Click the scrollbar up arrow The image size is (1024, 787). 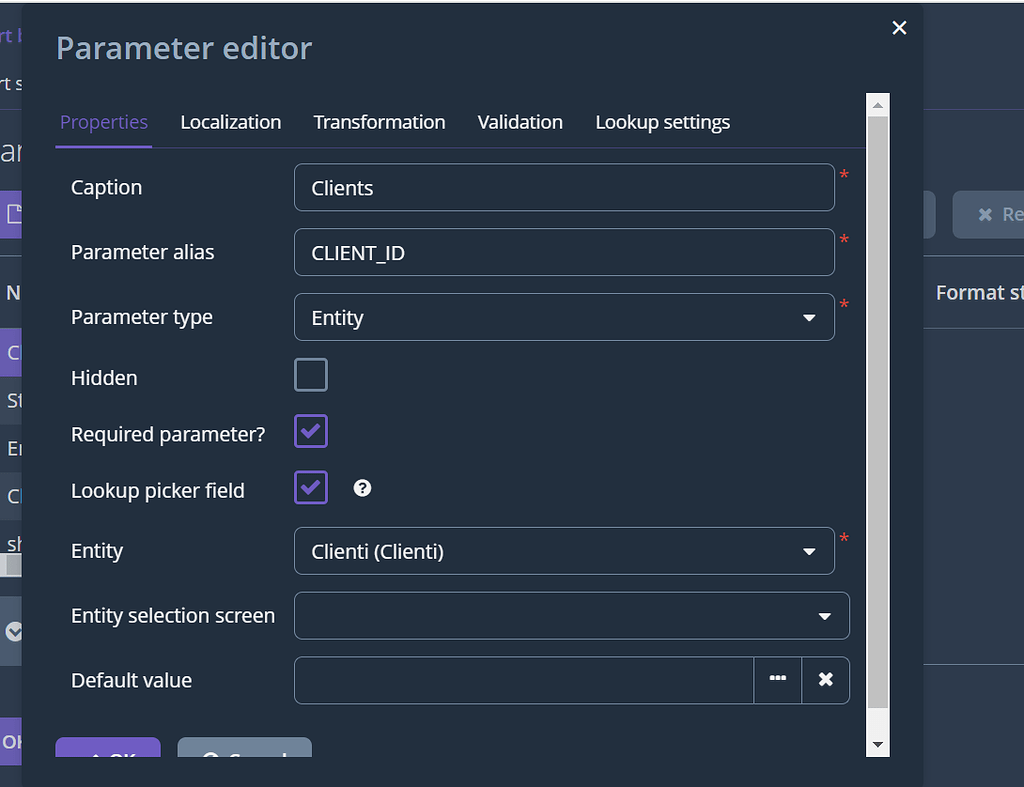(877, 103)
